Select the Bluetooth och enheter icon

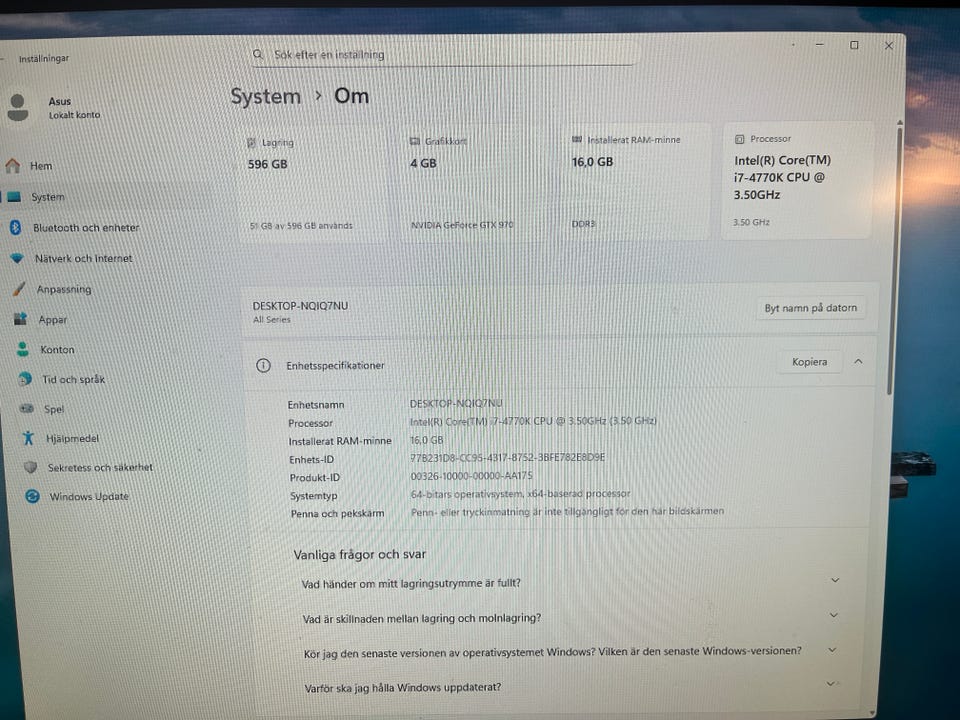tap(16, 227)
